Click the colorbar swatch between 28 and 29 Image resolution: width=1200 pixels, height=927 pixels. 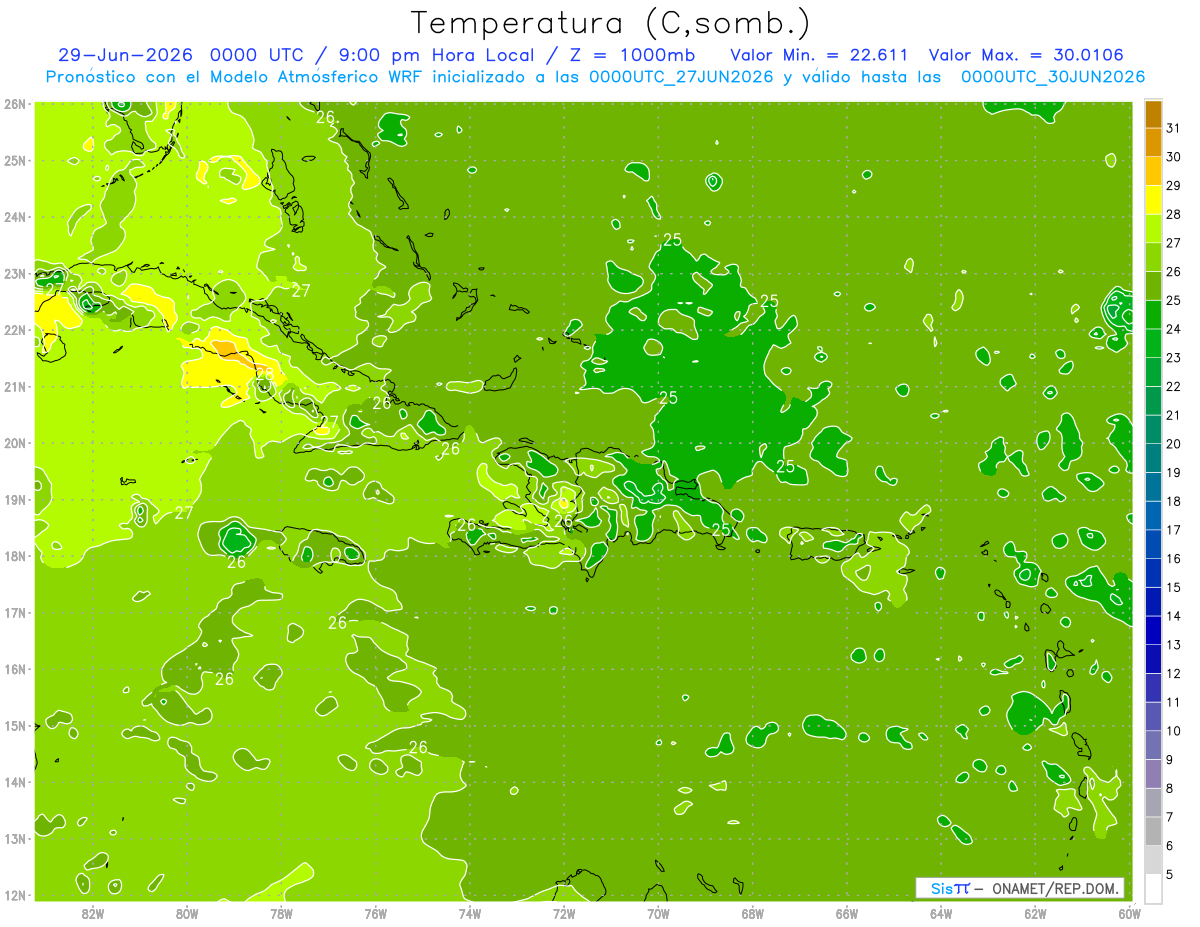pos(1153,200)
